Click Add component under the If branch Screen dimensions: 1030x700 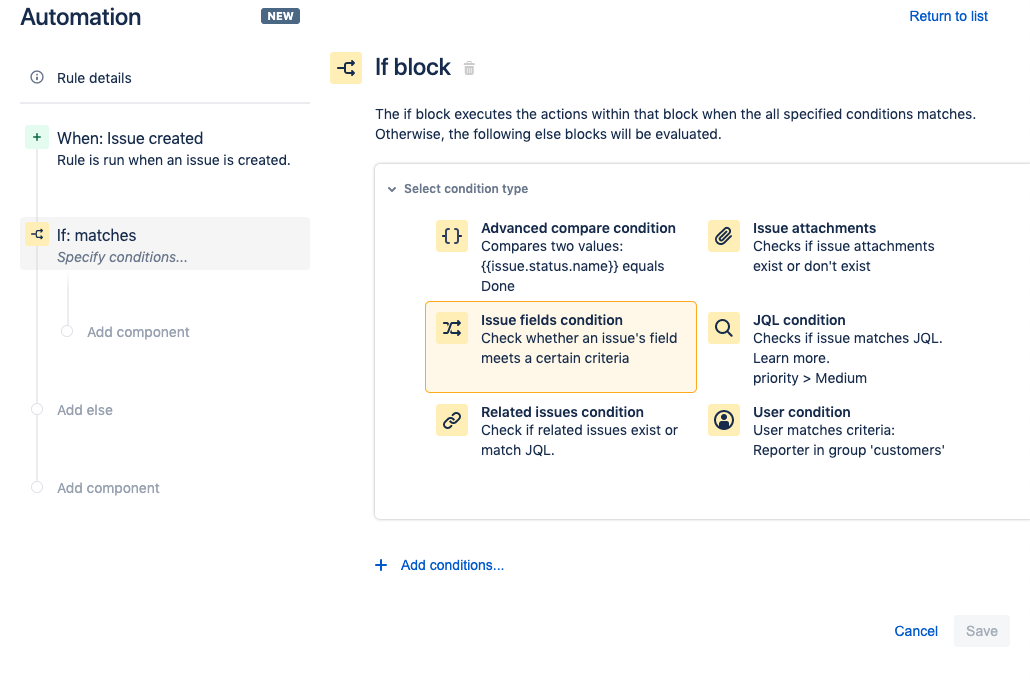pos(137,331)
